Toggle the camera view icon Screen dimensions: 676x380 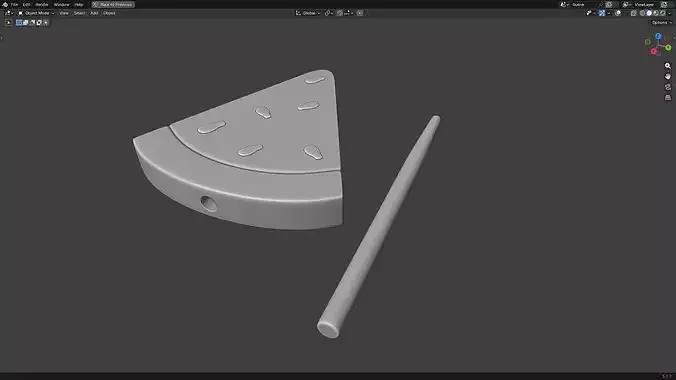pyautogui.click(x=668, y=87)
